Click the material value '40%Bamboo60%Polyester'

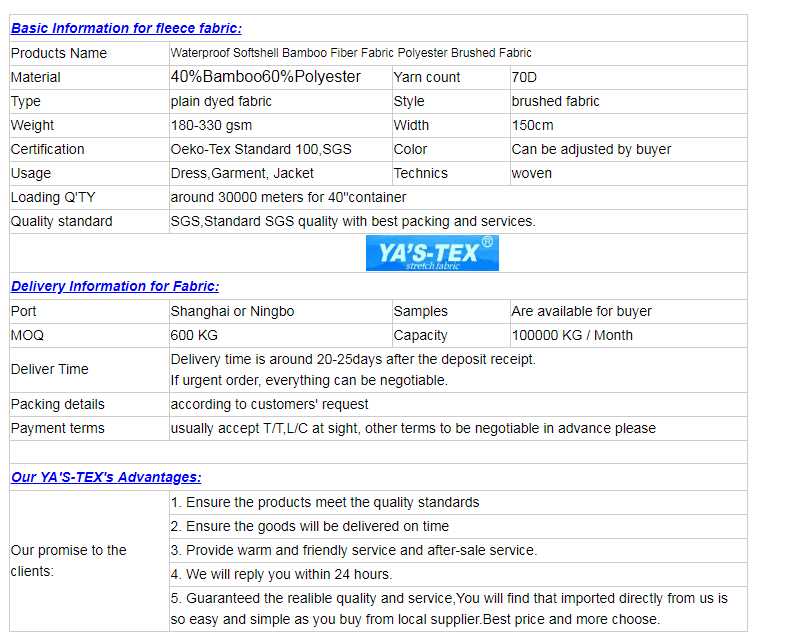click(x=266, y=77)
